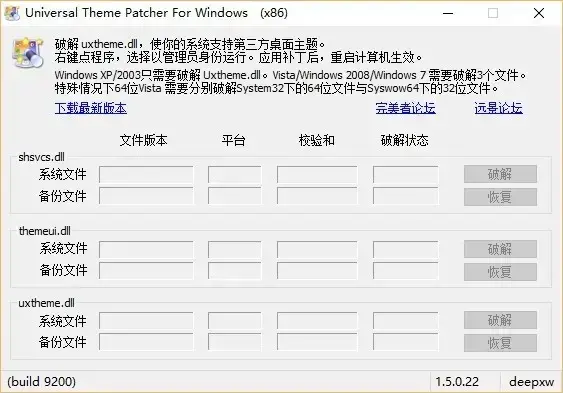
Task: Click the 破解状态 column header
Action: (405, 140)
